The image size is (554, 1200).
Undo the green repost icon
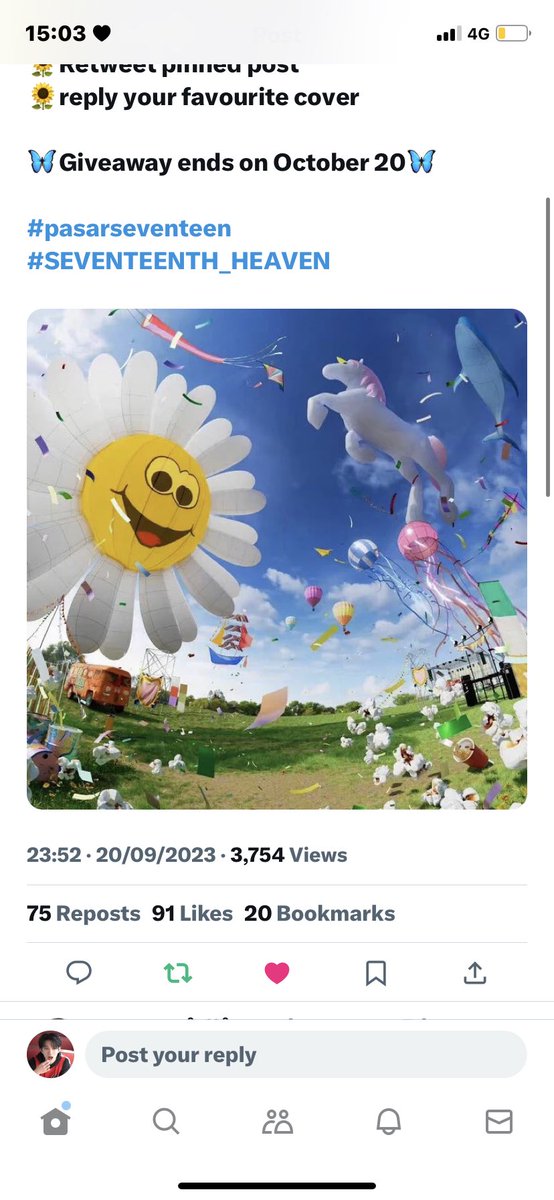tap(178, 972)
